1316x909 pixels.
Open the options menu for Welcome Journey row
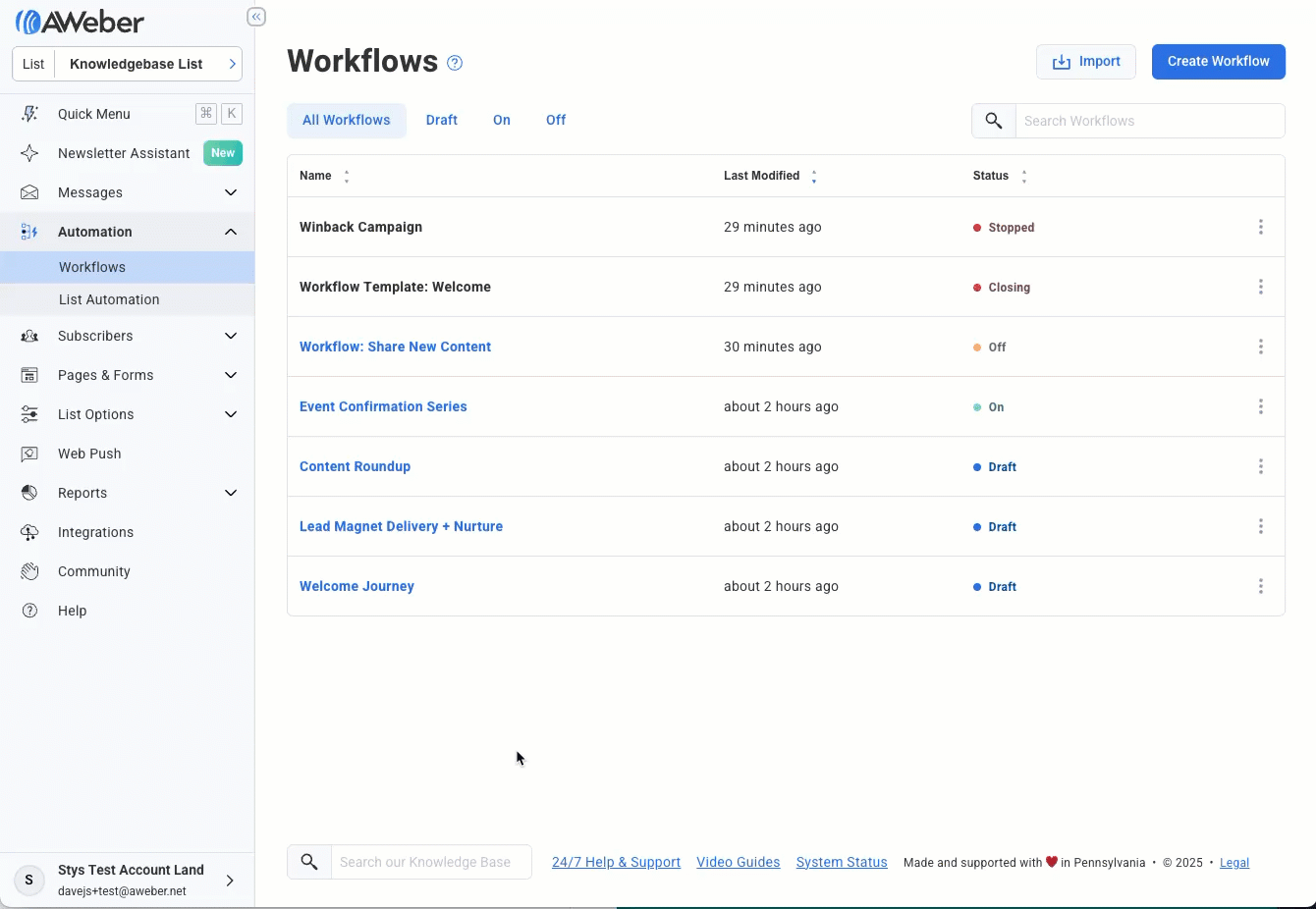pos(1260,586)
